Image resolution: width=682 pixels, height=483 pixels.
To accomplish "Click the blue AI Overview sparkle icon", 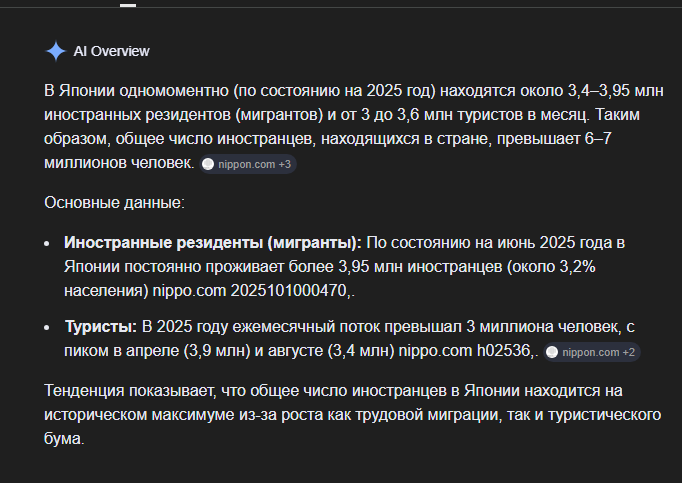I will click(x=56, y=51).
